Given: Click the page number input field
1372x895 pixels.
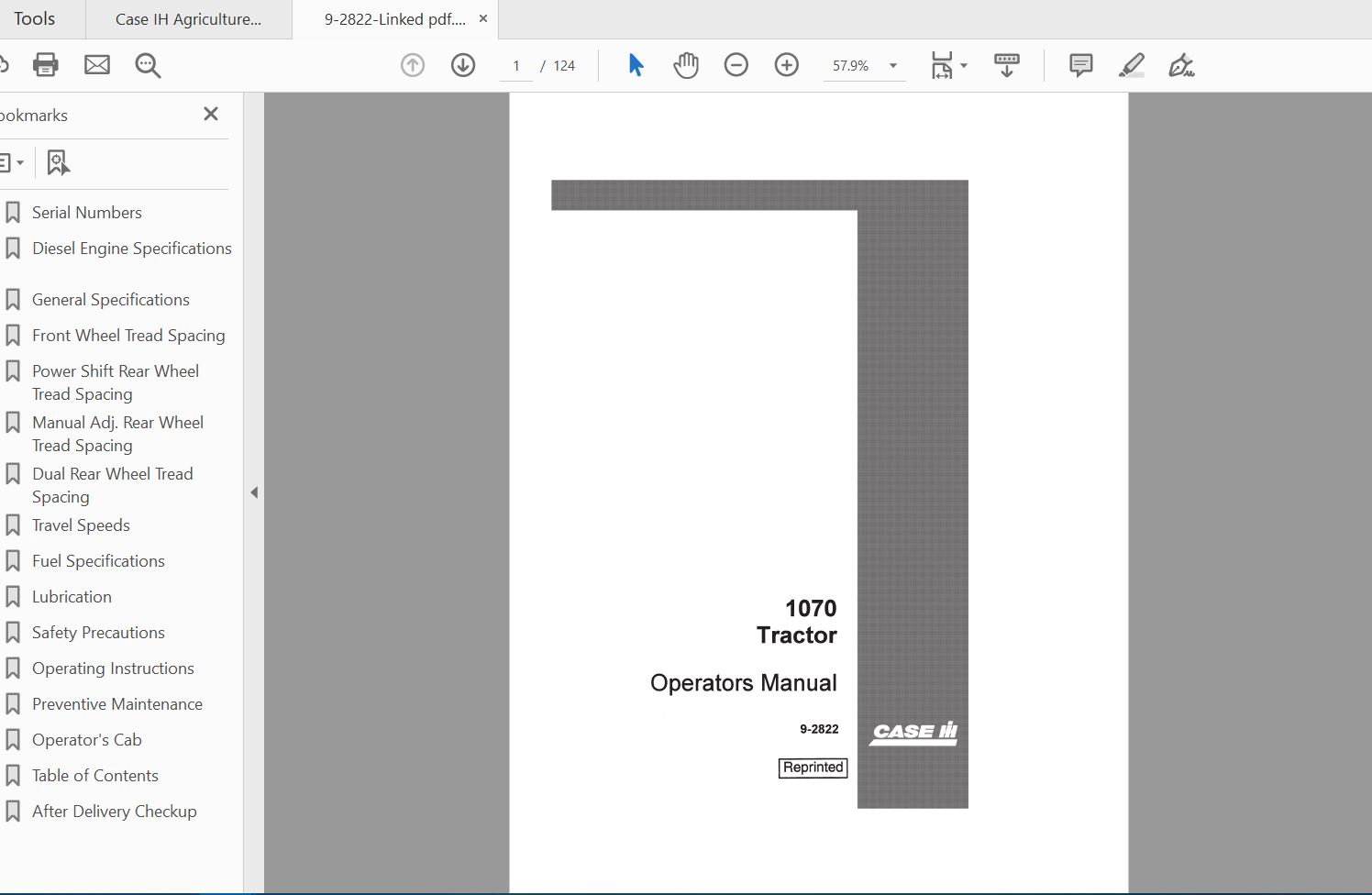Looking at the screenshot, I should click(516, 66).
